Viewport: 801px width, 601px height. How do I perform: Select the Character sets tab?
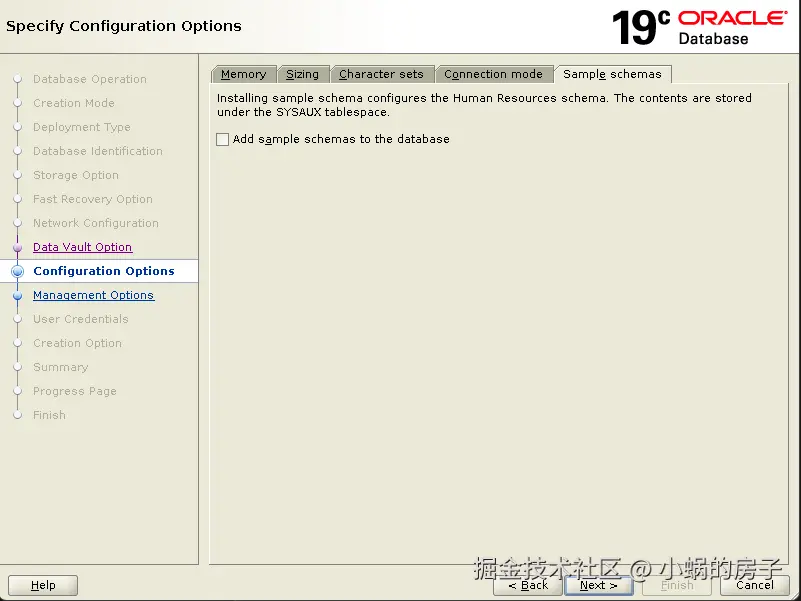(x=381, y=74)
